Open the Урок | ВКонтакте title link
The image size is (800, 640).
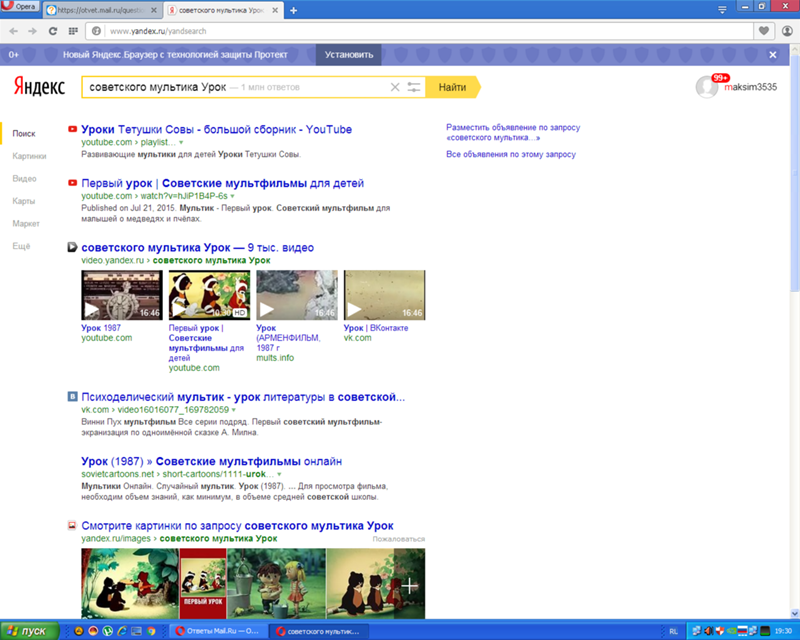coord(376,328)
